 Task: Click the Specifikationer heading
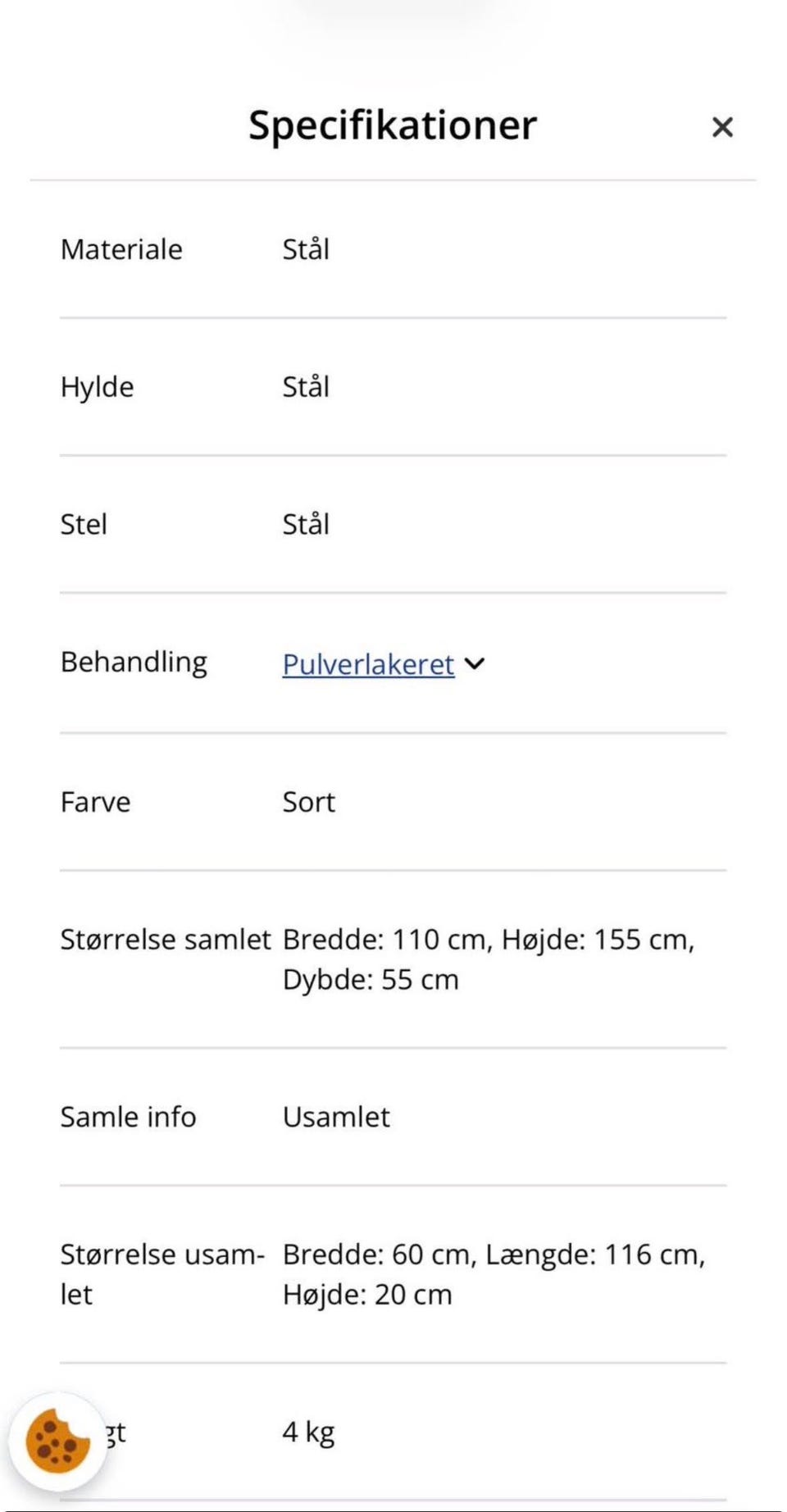(x=393, y=125)
